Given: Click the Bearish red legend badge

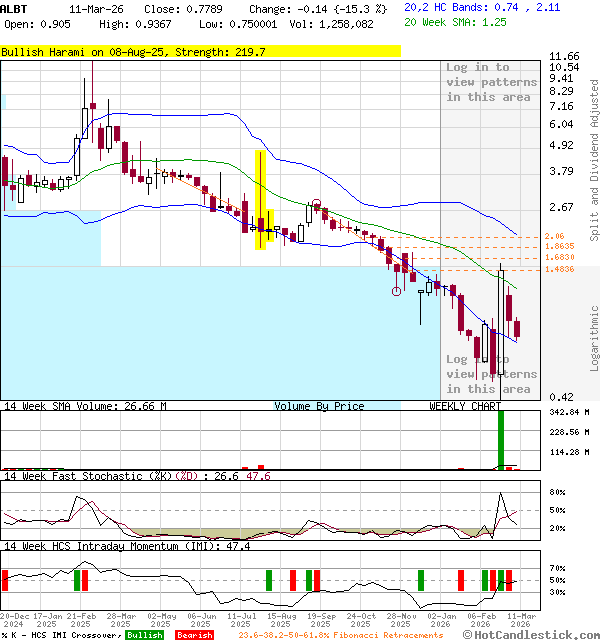Looking at the screenshot, I should 193,634.
